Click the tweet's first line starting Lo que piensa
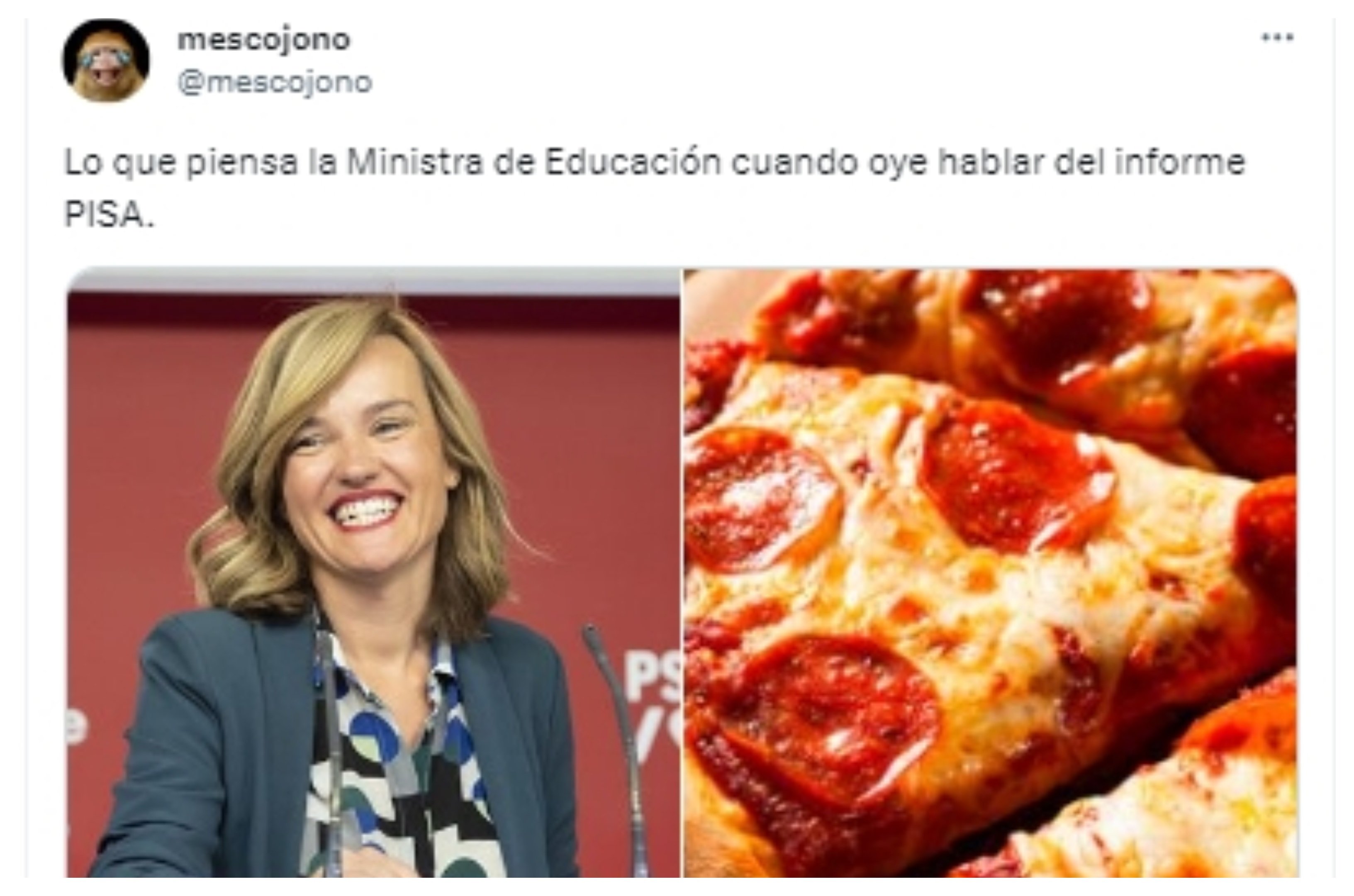1354x896 pixels. click(x=654, y=163)
